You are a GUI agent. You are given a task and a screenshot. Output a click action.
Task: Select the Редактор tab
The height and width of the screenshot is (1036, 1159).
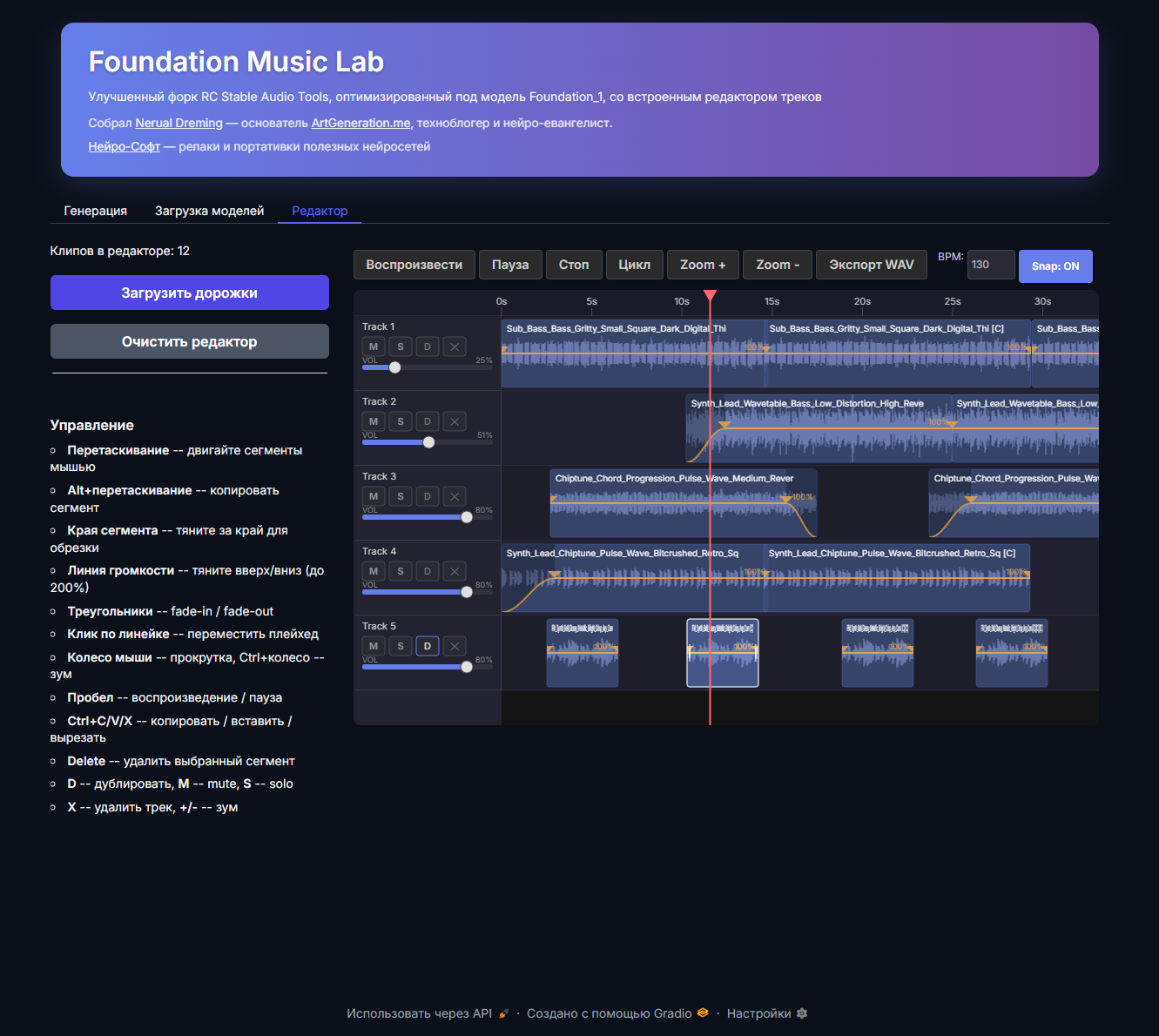coord(320,211)
